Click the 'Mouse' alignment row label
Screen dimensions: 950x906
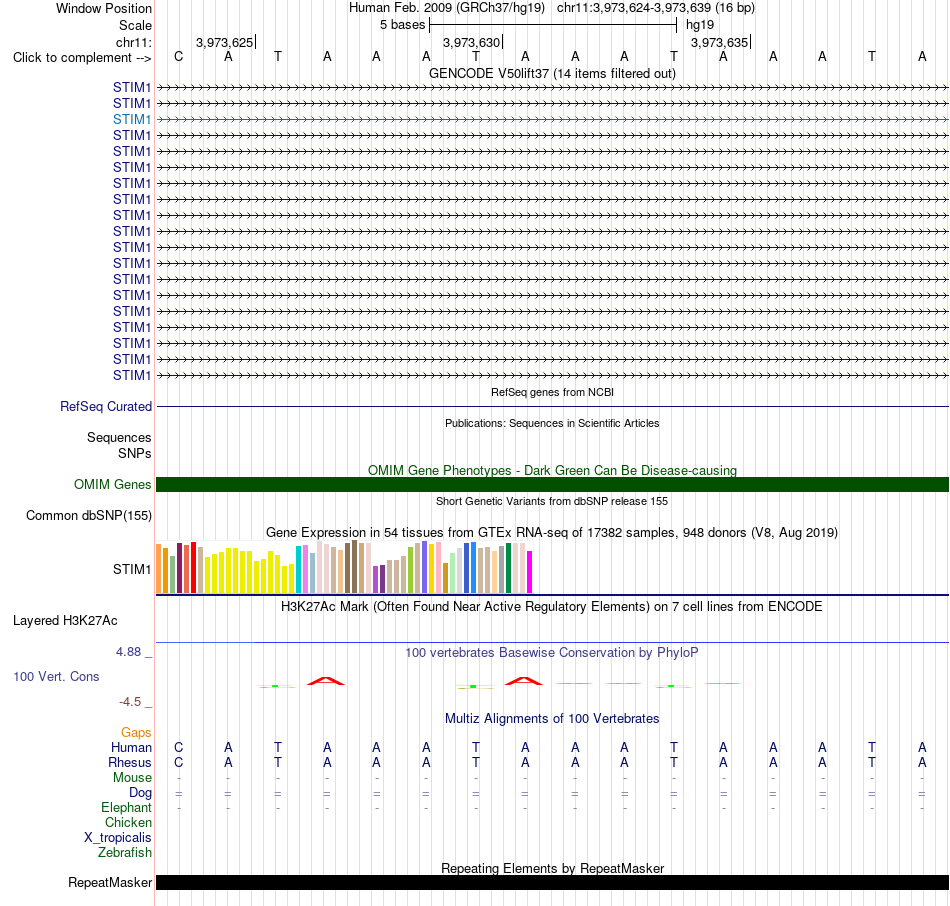(132, 778)
